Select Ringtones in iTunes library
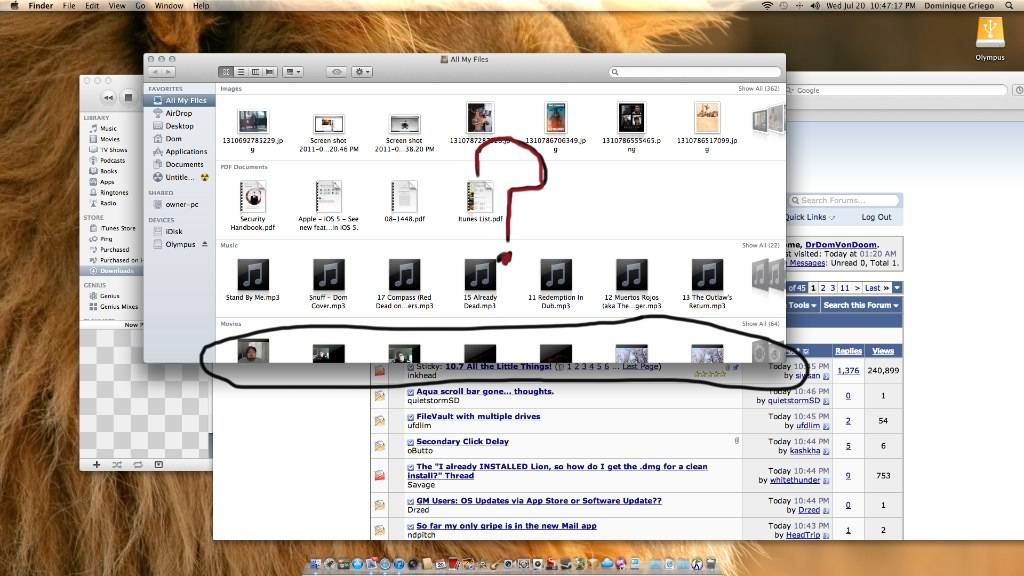1024x576 pixels. pyautogui.click(x=114, y=193)
